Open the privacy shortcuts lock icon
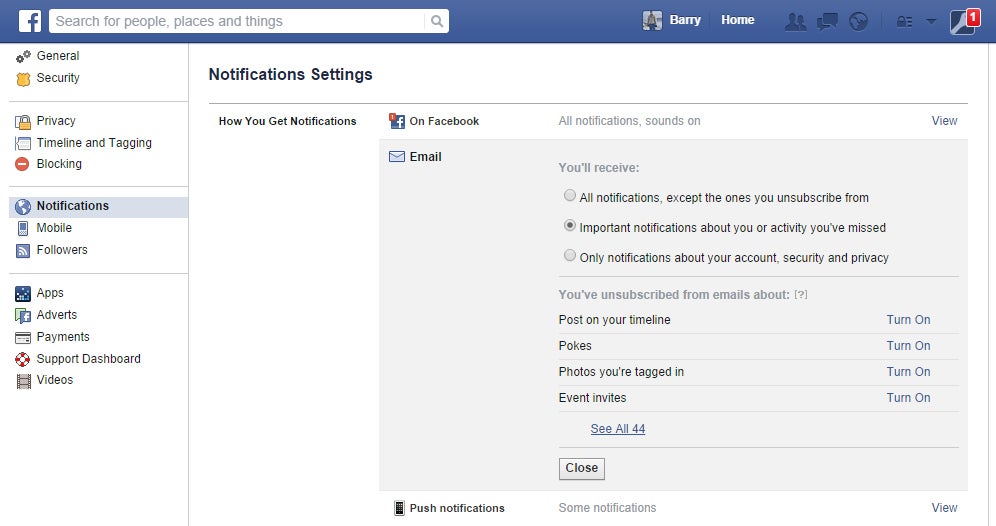Viewport: 996px width, 526px height. 904,21
